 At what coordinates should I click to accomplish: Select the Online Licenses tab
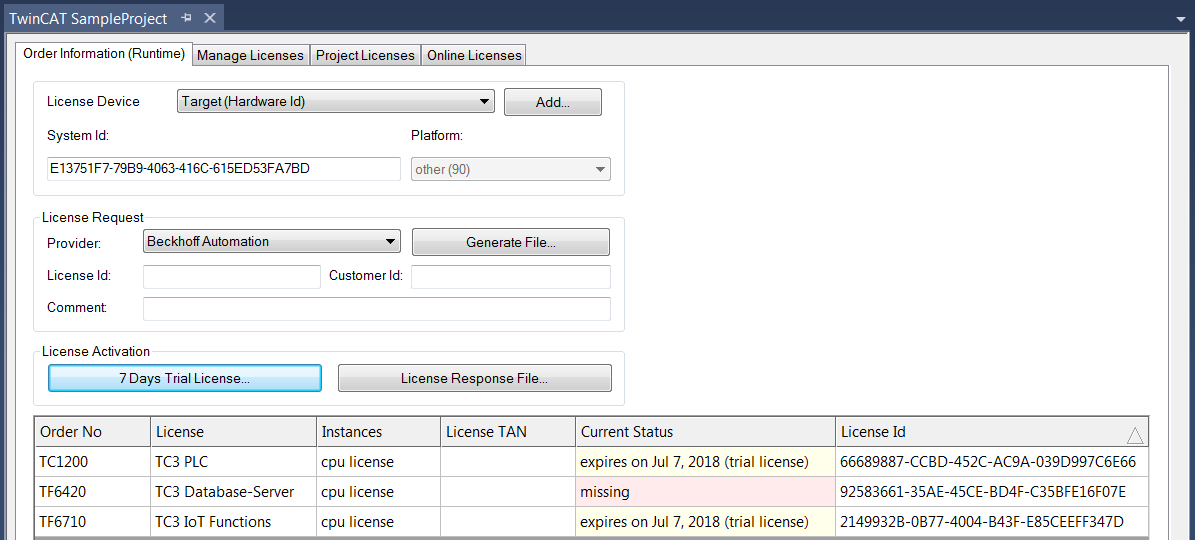point(474,56)
